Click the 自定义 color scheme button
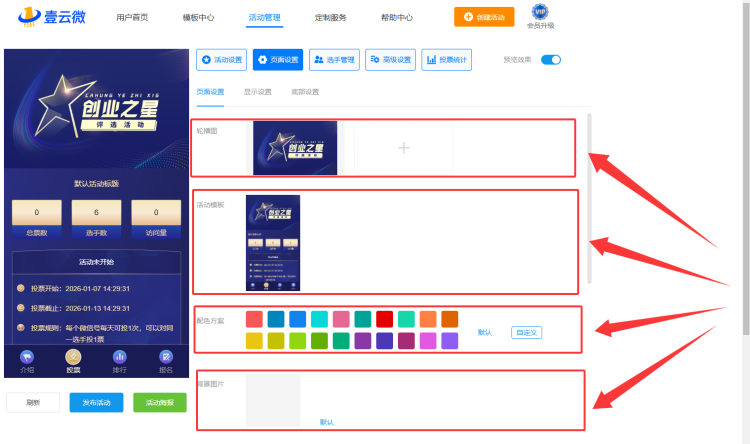The image size is (750, 444). point(526,332)
